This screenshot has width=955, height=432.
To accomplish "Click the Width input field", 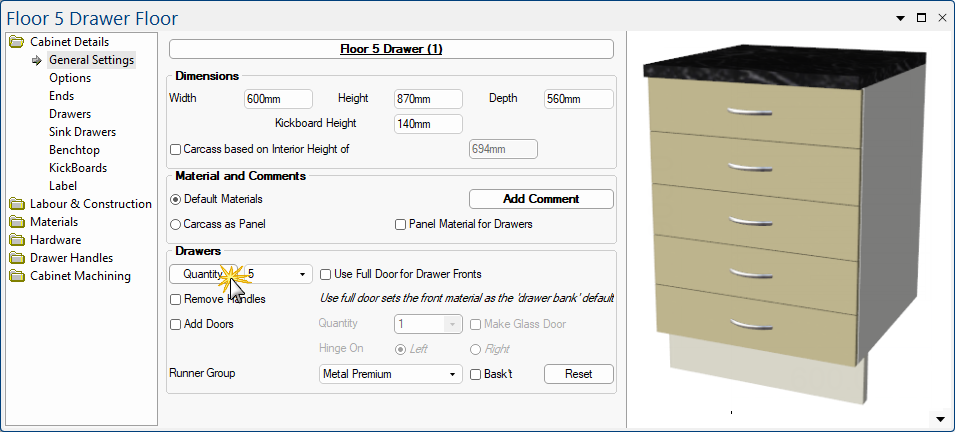I will (278, 99).
